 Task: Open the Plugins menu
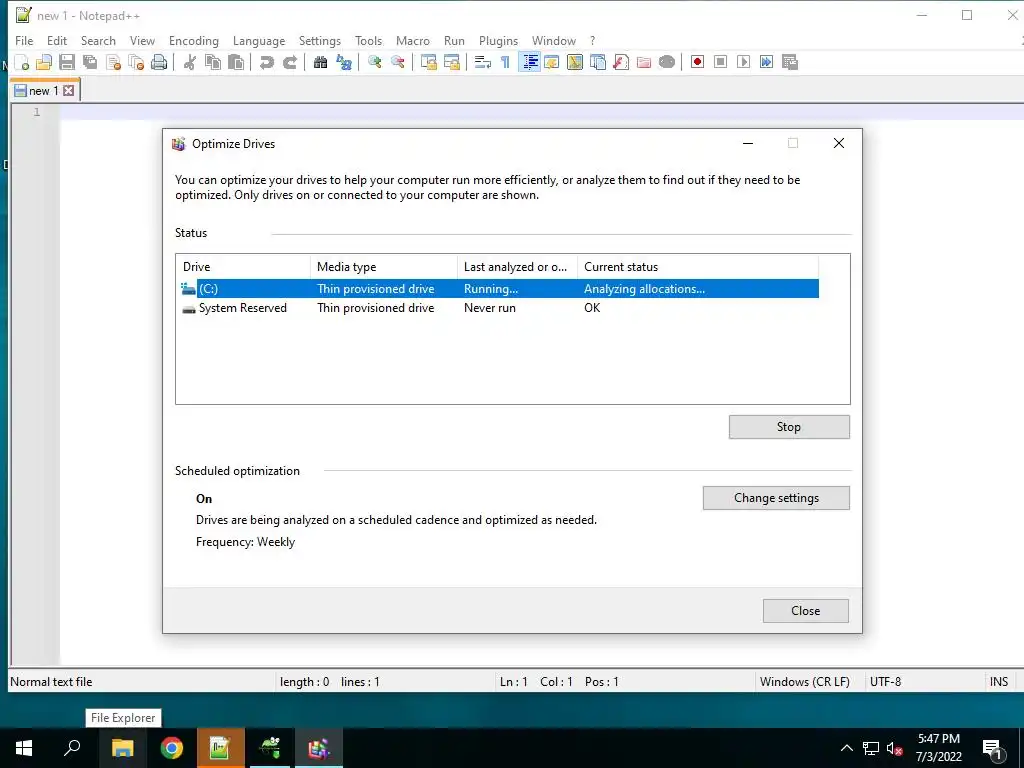point(498,40)
